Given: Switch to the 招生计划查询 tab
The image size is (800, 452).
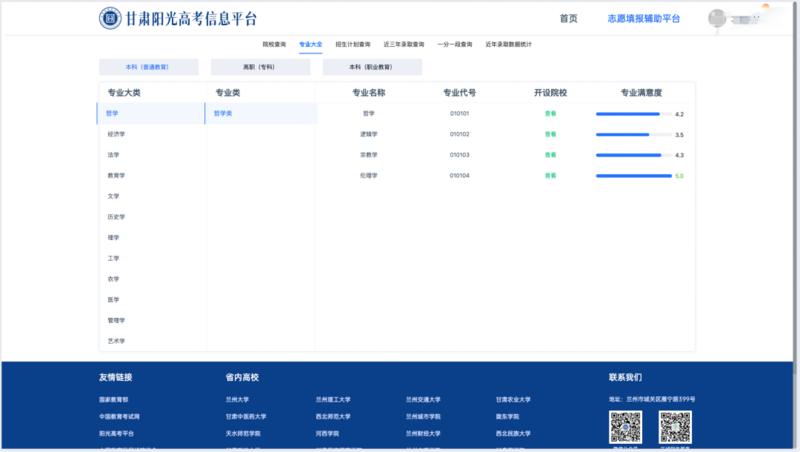Looking at the screenshot, I should pyautogui.click(x=352, y=45).
